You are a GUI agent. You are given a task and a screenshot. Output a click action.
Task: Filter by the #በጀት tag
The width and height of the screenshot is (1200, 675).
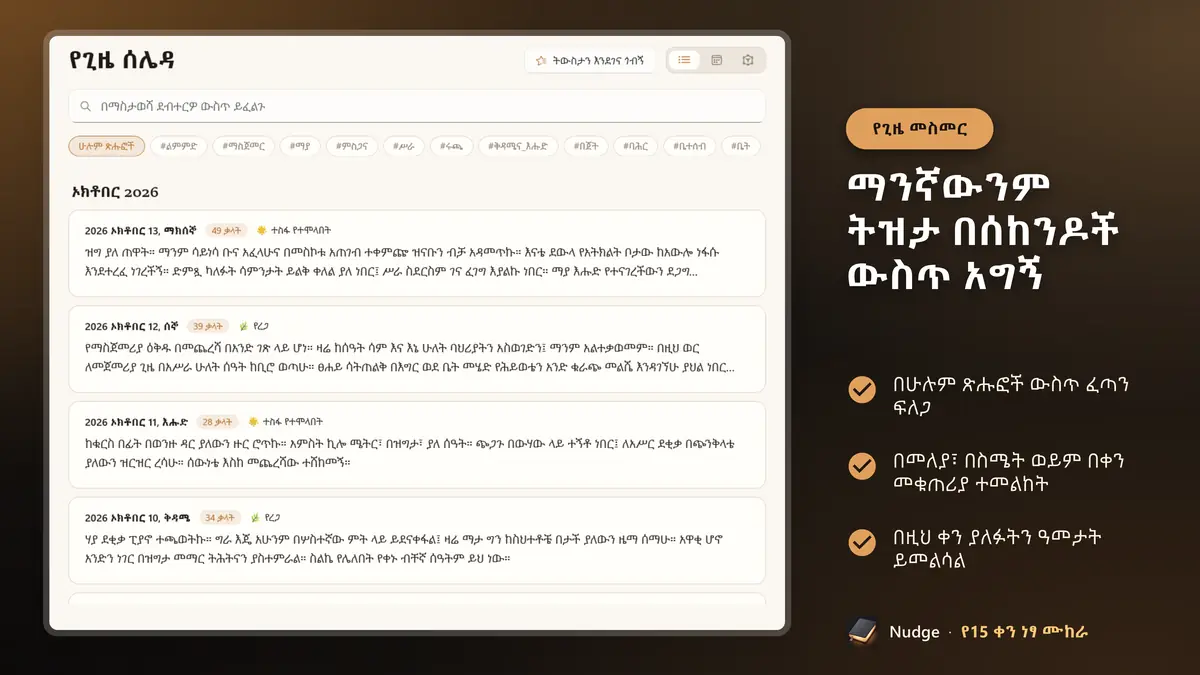(585, 146)
